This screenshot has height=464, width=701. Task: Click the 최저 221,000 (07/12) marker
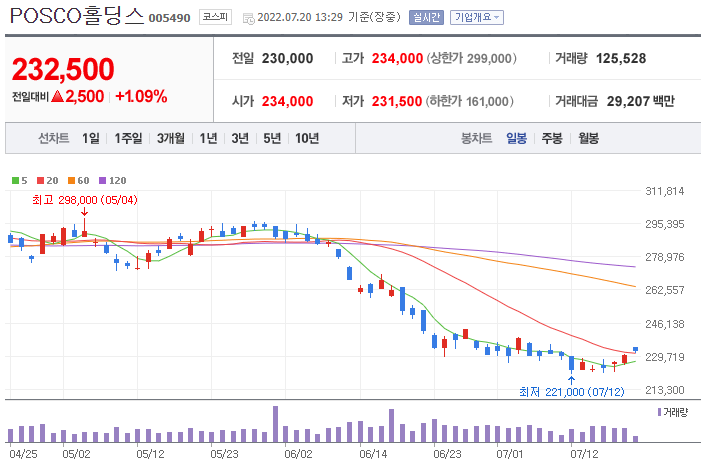click(x=571, y=392)
